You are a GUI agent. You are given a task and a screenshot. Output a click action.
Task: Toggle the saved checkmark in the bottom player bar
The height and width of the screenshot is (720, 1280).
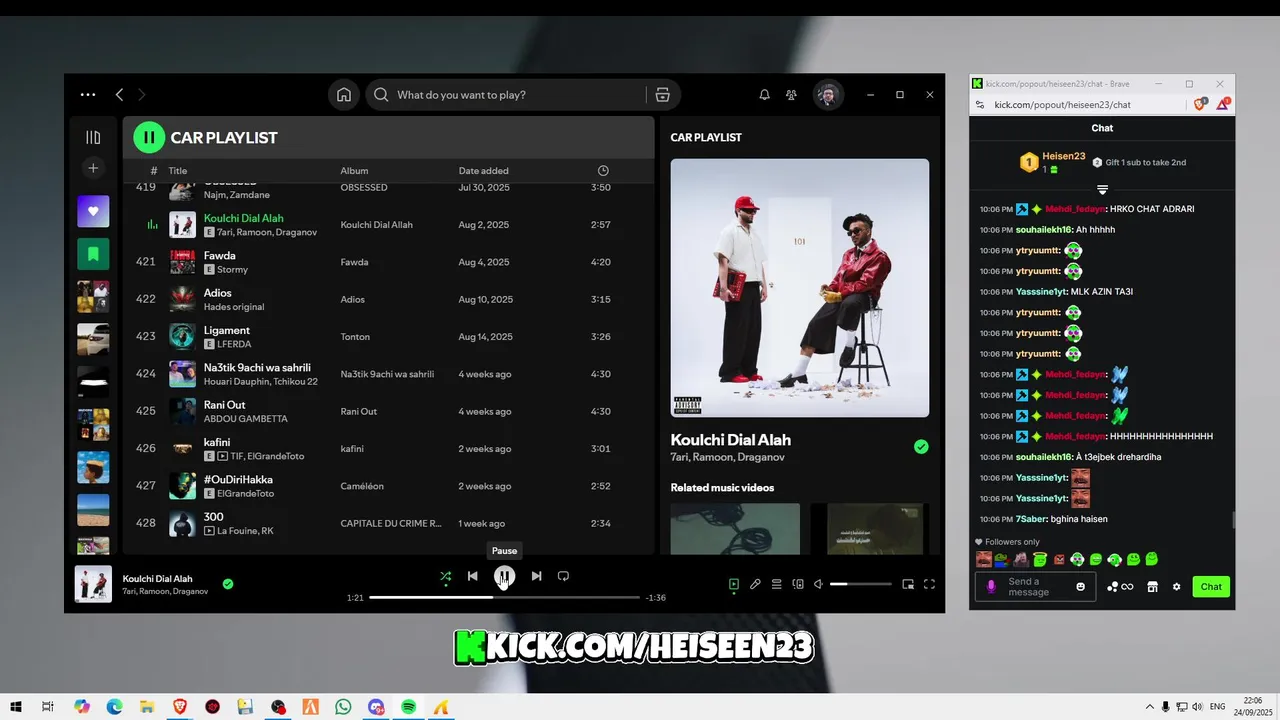pos(228,584)
